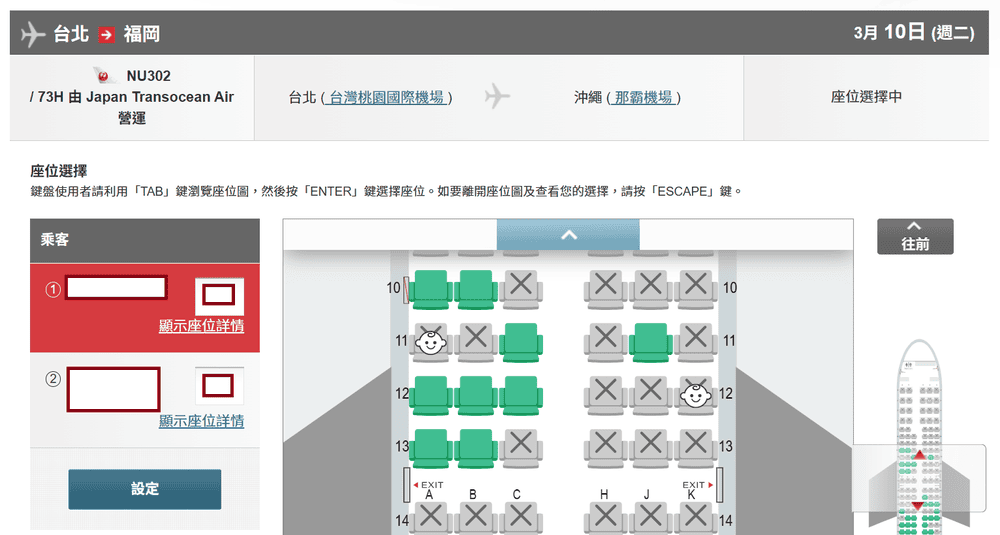
Task: Click the 座位選擇 heading
Action: coord(59,171)
